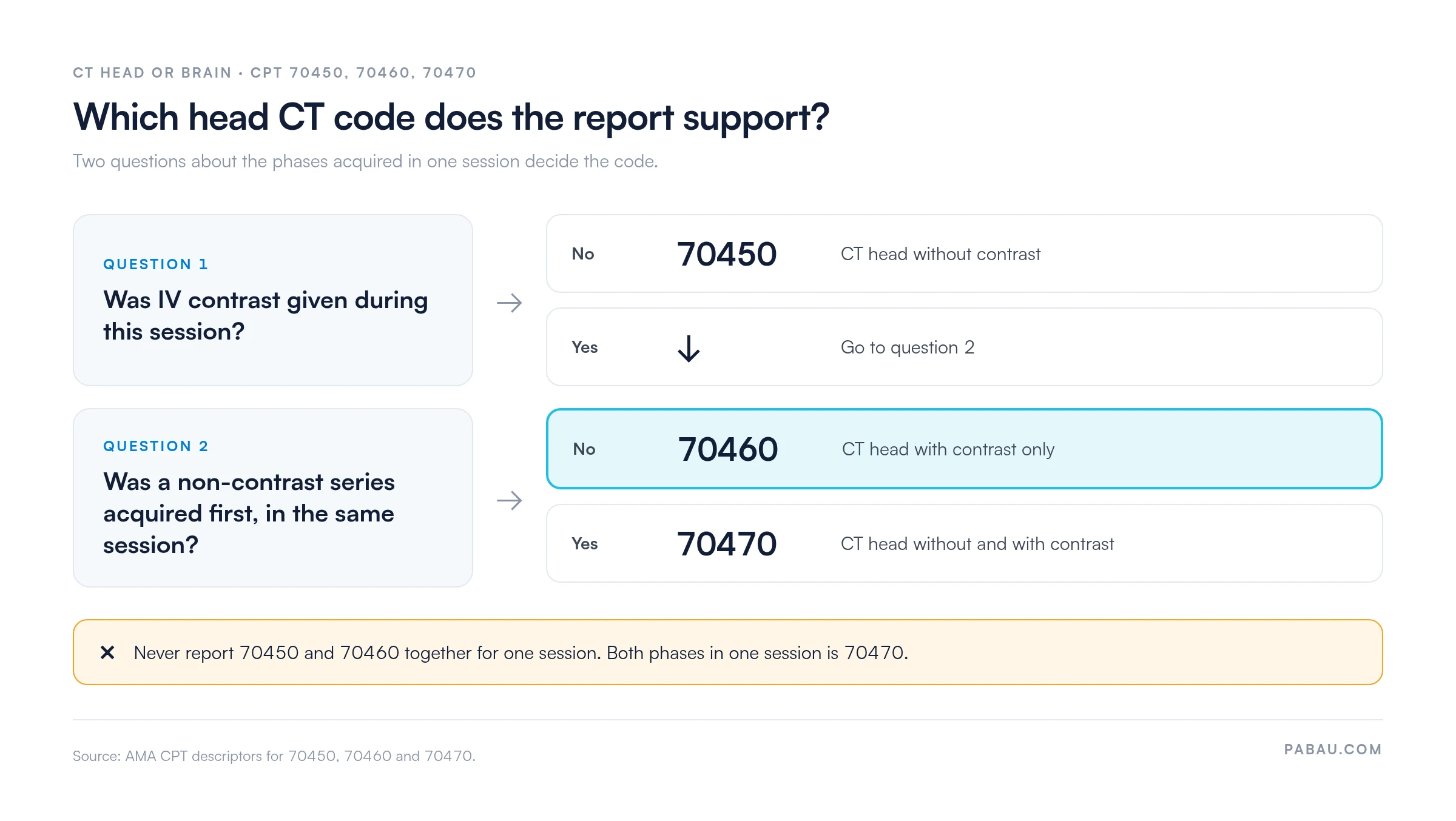This screenshot has width=1456, height=821.
Task: Click the "Yes" label next to 70470
Action: (x=585, y=543)
